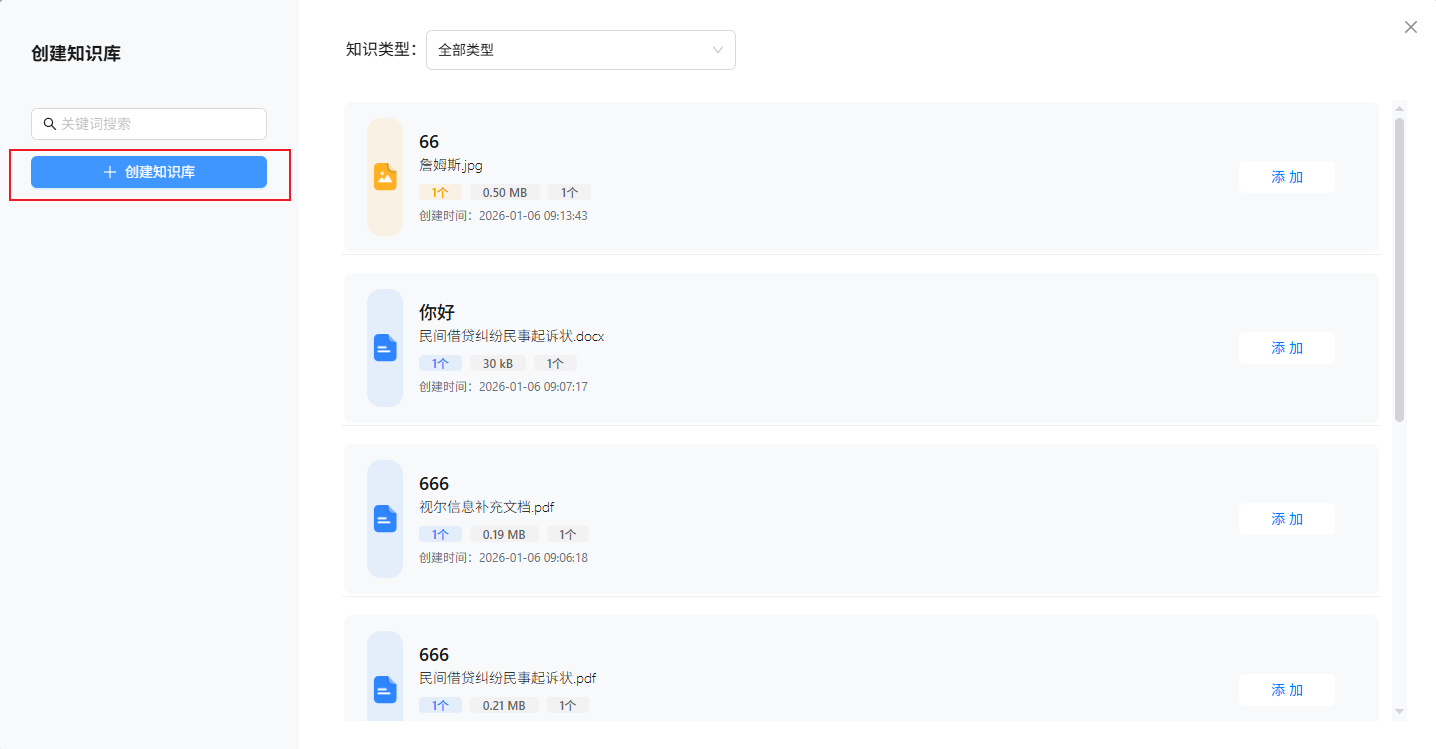Click the document icon for 民间借贷纠纷民事起诉状.docx
Screen dimensions: 1436x749
pyautogui.click(x=385, y=348)
